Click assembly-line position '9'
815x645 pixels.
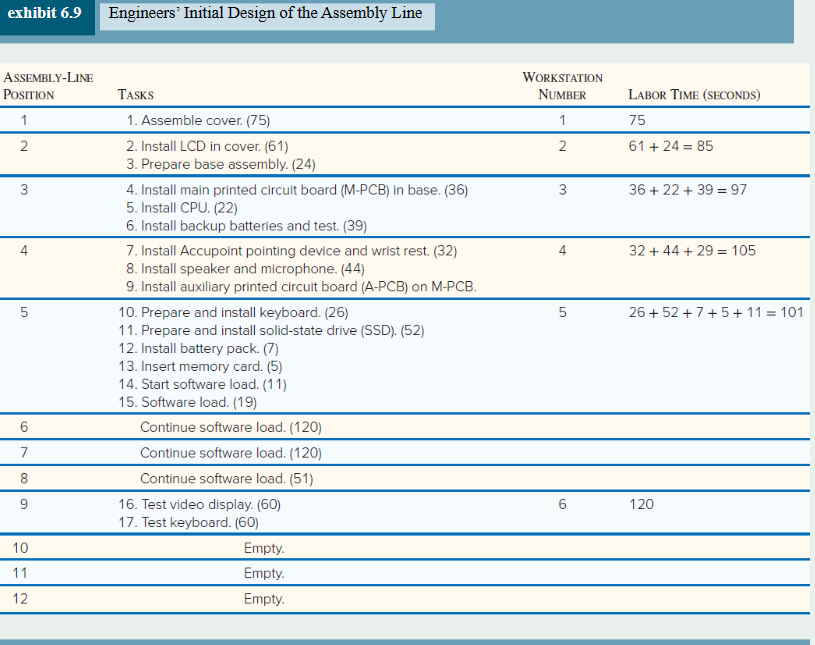pos(24,504)
